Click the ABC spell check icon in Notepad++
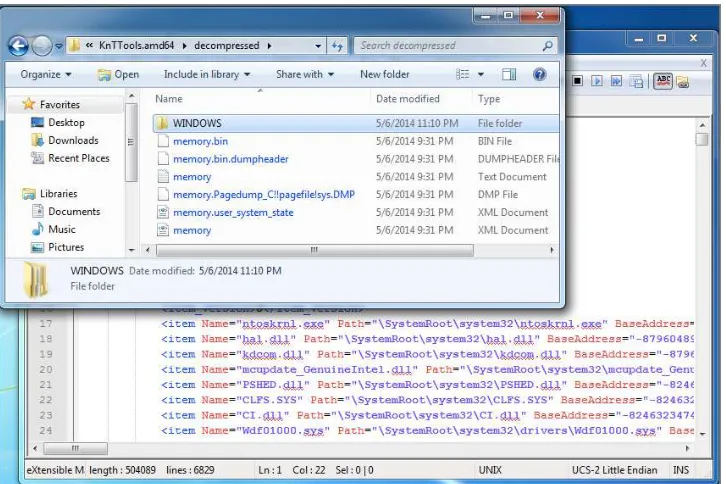 [x=663, y=82]
